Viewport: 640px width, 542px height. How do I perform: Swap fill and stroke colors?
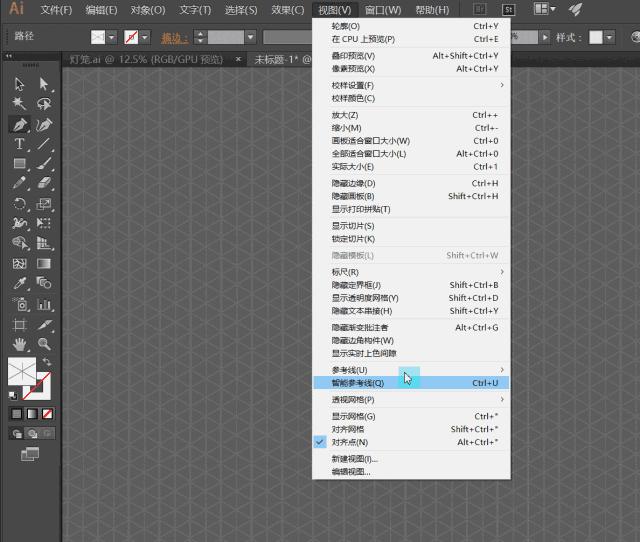point(47,362)
